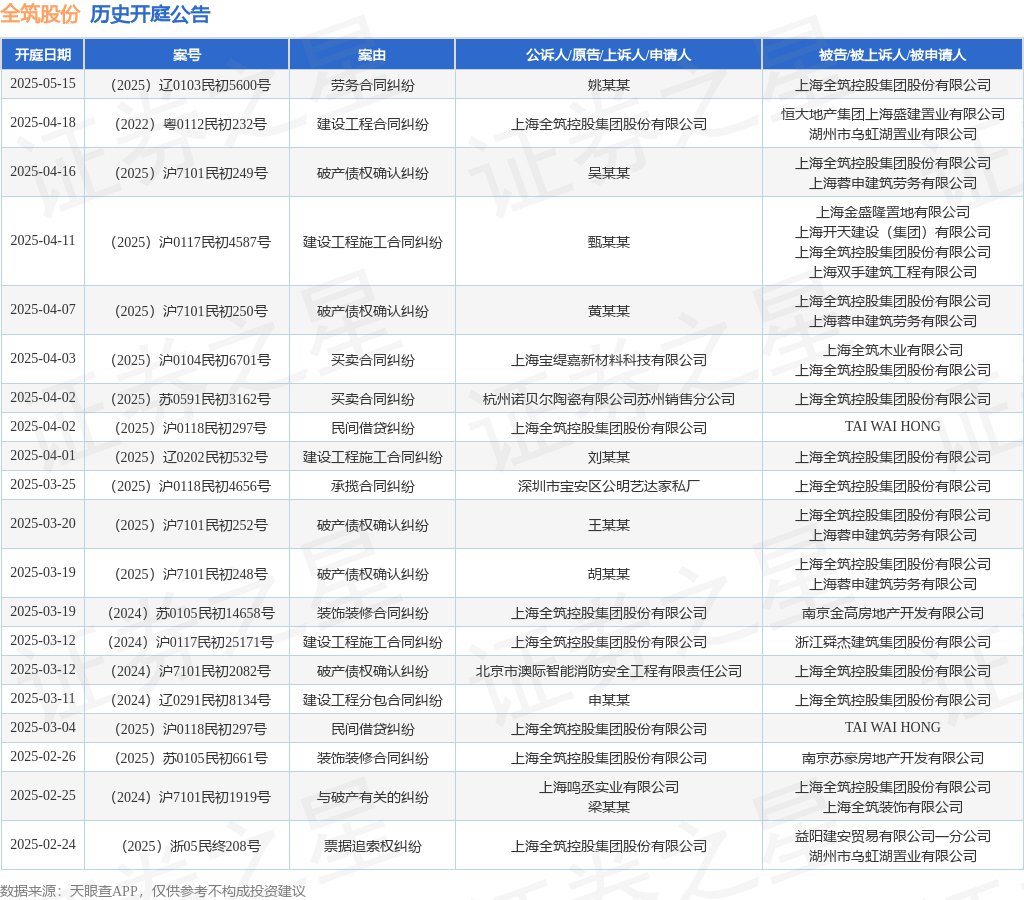This screenshot has width=1024, height=900.
Task: Click TAI WAI HONG in 2025-04-02 row
Action: click(893, 426)
